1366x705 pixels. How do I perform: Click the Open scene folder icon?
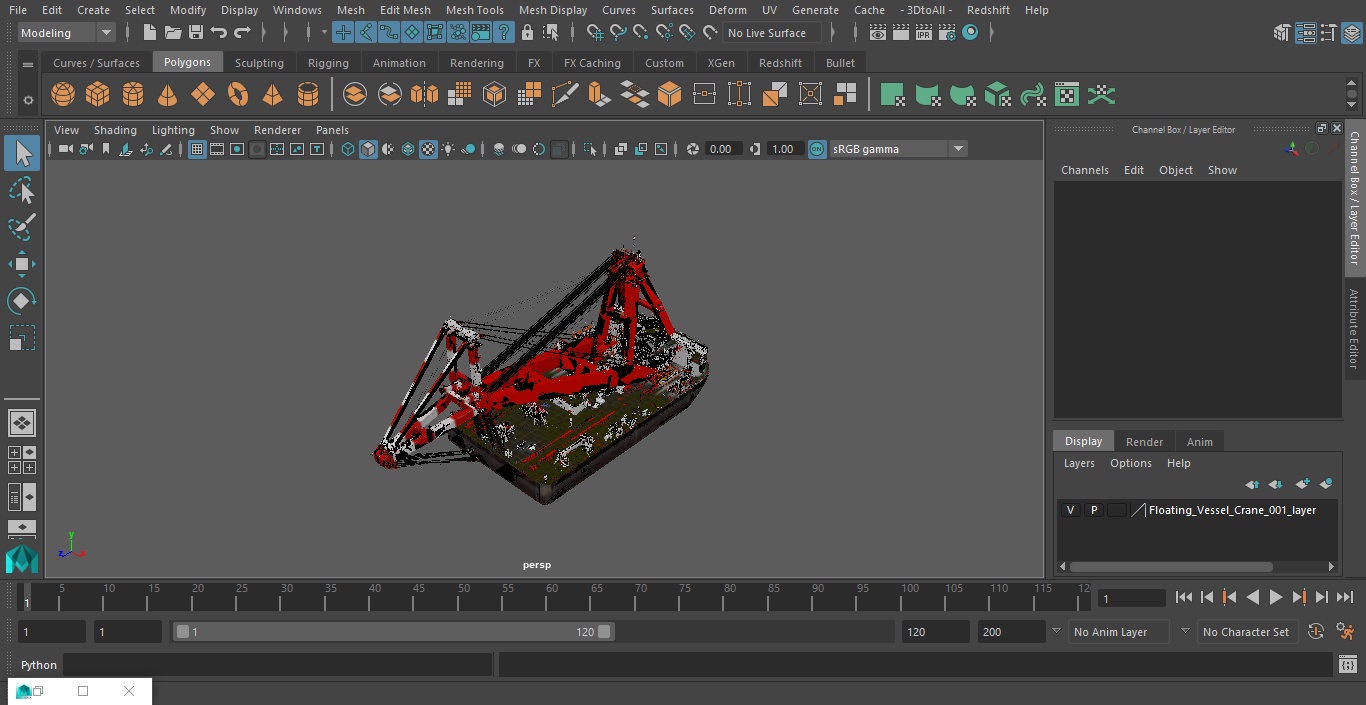pyautogui.click(x=173, y=33)
